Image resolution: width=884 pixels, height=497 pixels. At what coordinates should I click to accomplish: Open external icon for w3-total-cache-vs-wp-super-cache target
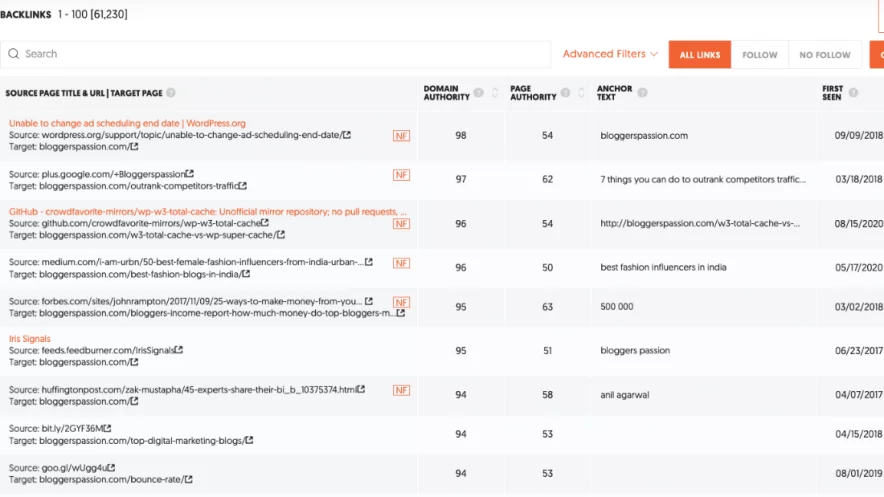click(281, 235)
